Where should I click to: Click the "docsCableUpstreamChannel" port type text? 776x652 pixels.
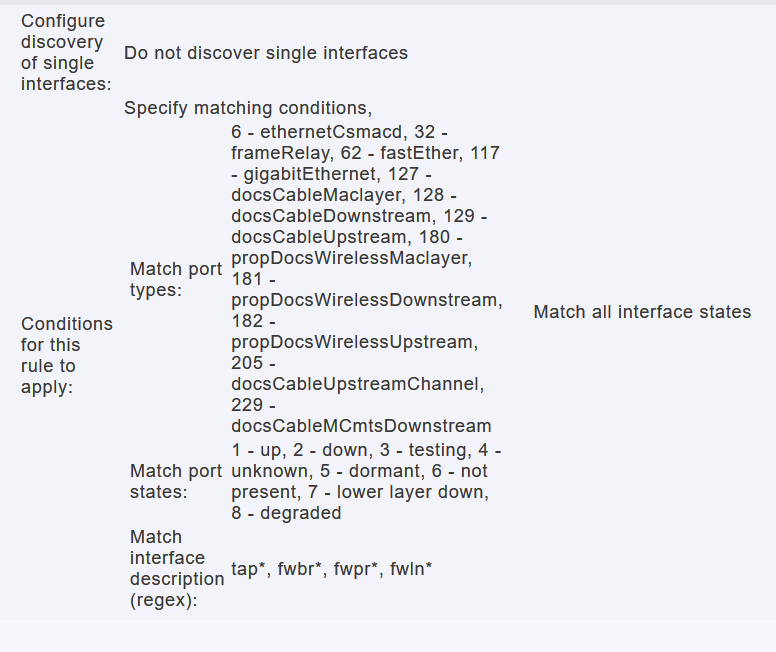(x=356, y=384)
